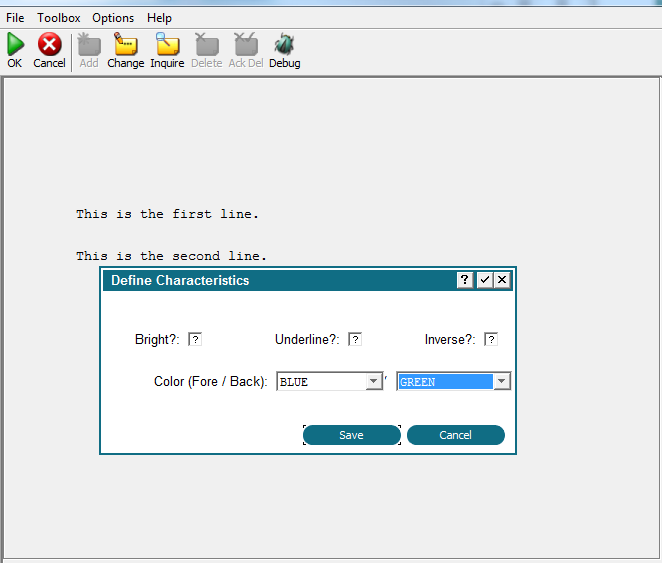
Task: Open the Inquire toolbar icon
Action: point(167,44)
